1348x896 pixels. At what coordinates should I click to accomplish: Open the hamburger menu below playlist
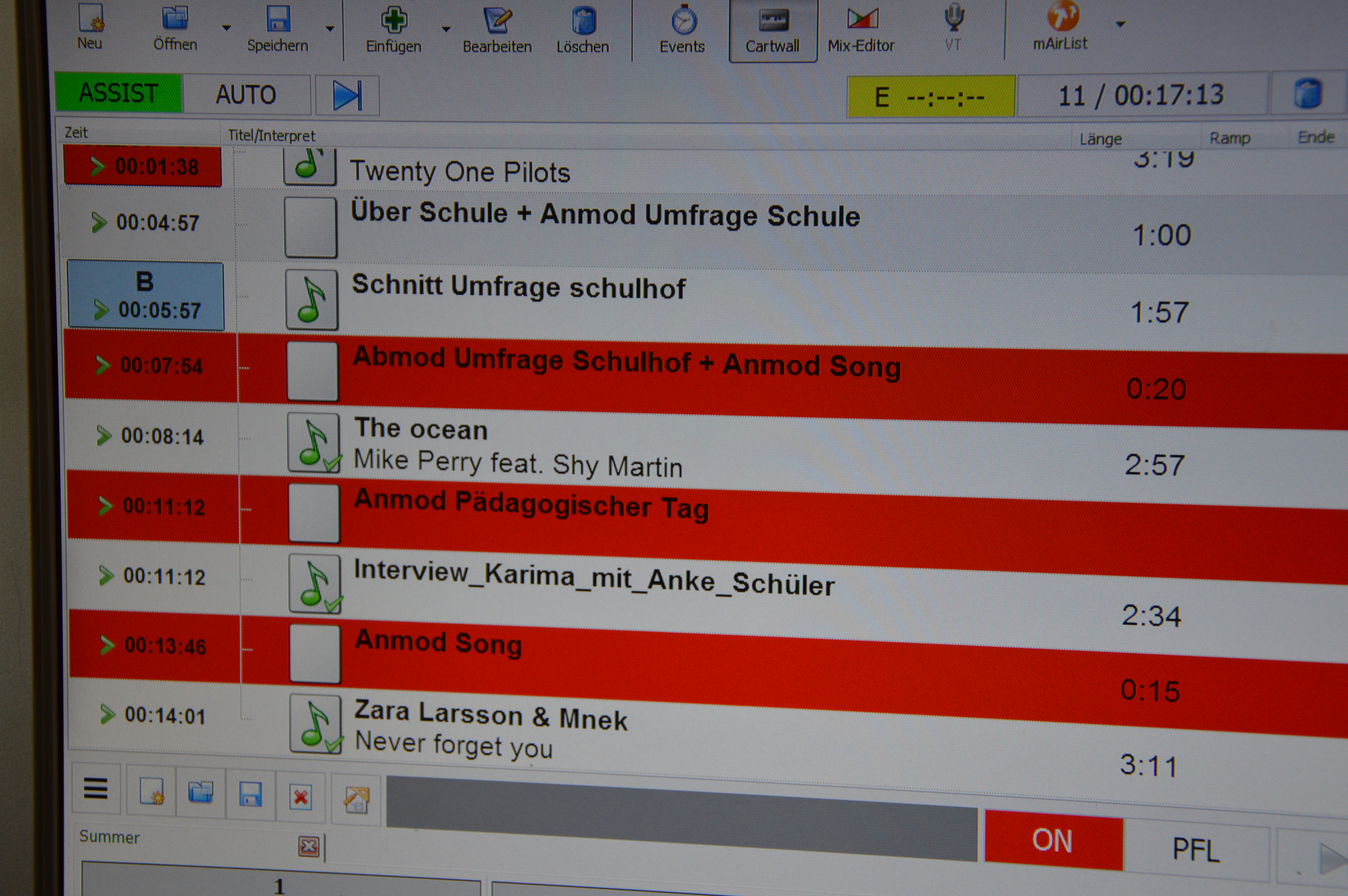tap(95, 788)
